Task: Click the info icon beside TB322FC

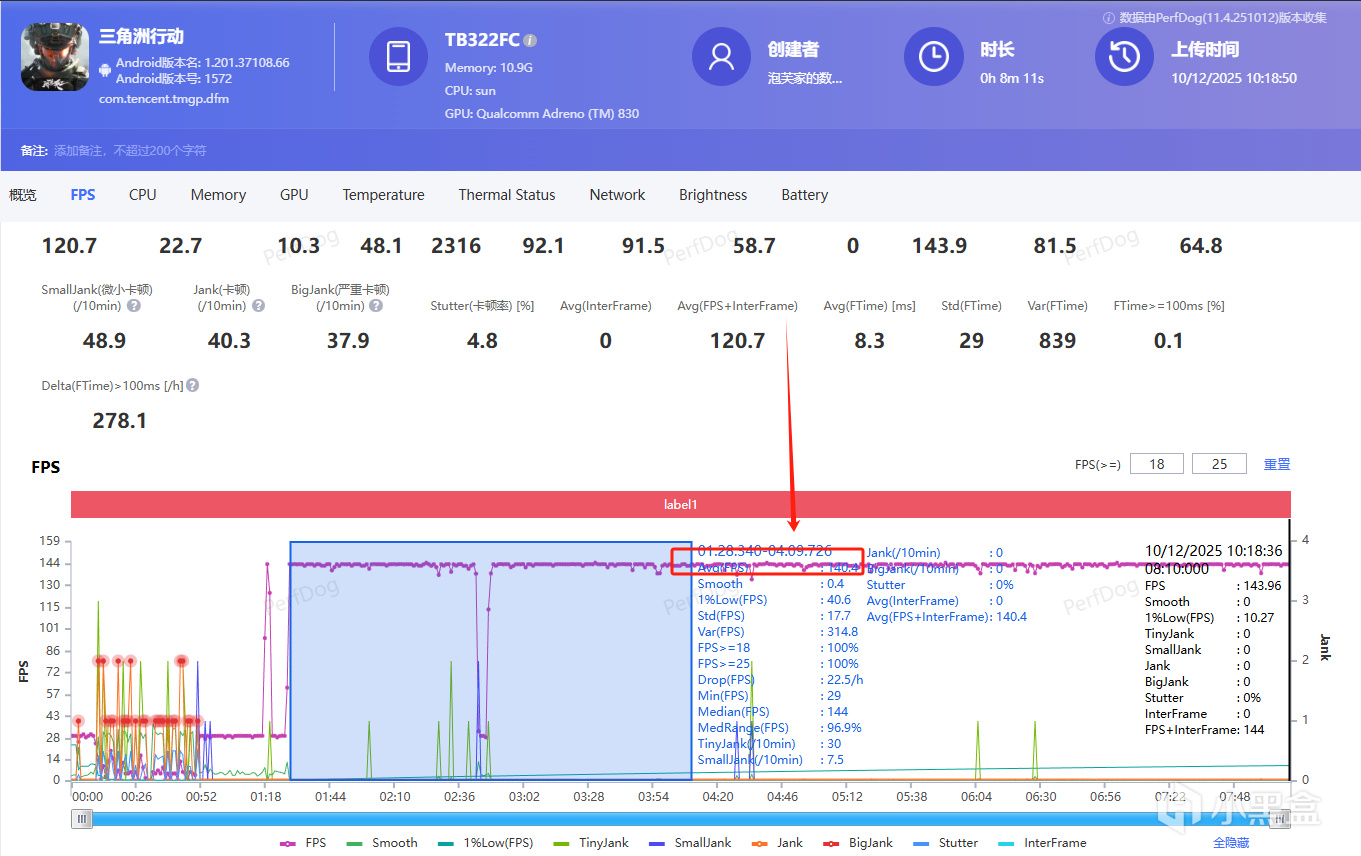Action: [530, 41]
